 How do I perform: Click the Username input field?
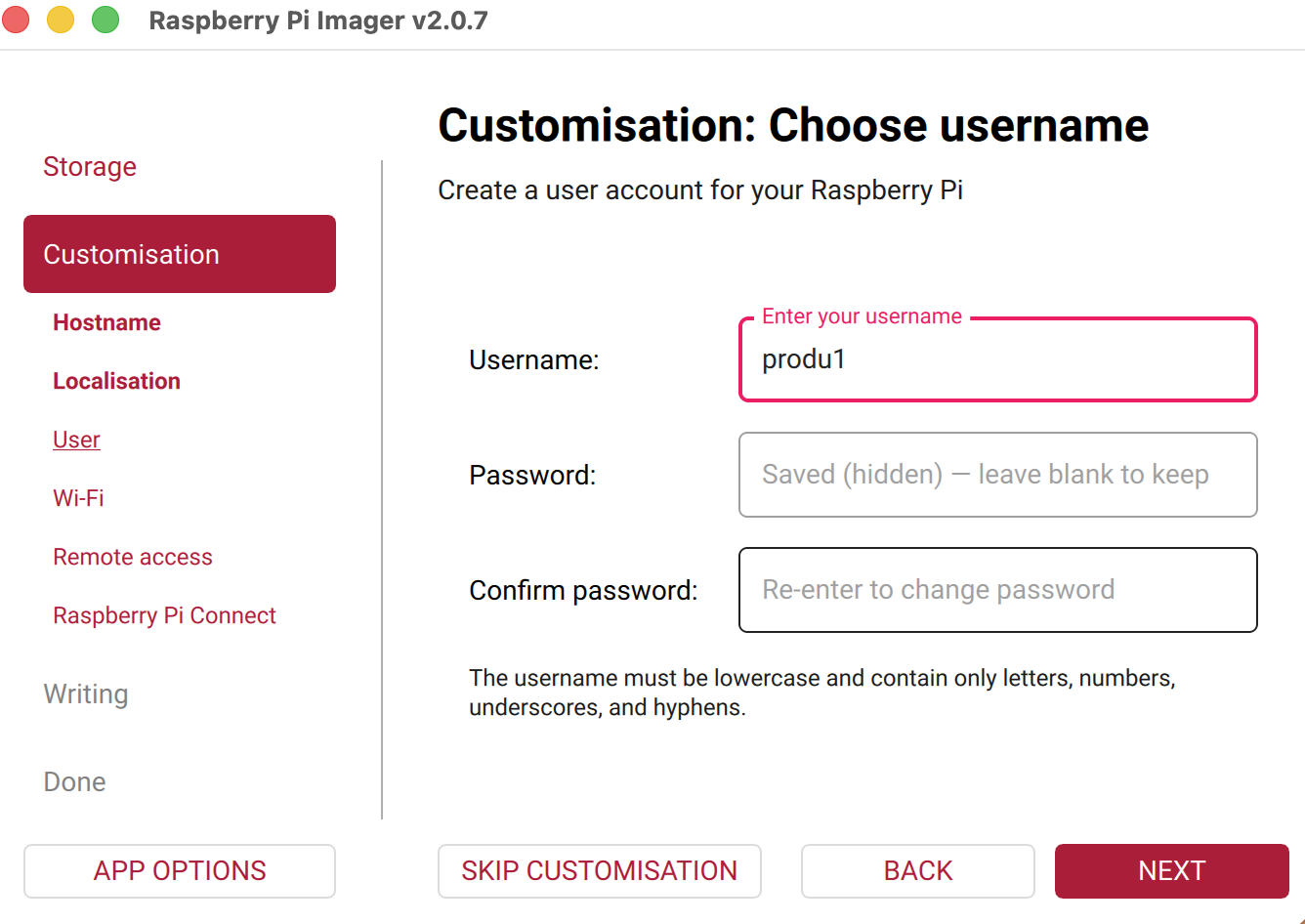[997, 359]
